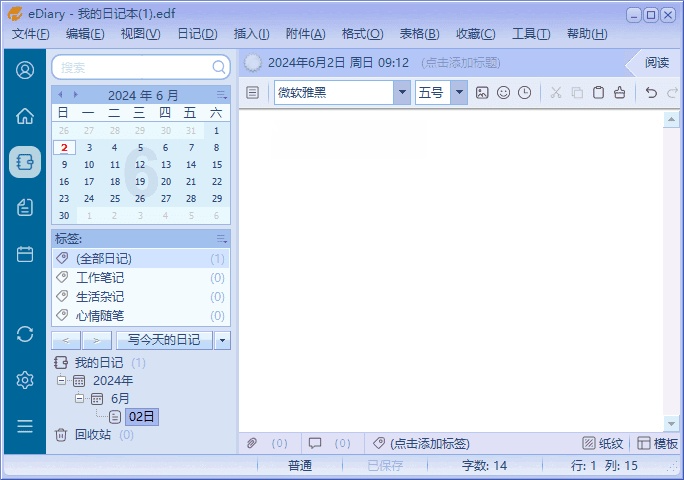Open the 格式(O) menu
Viewport: 684px width, 480px height.
(x=362, y=34)
